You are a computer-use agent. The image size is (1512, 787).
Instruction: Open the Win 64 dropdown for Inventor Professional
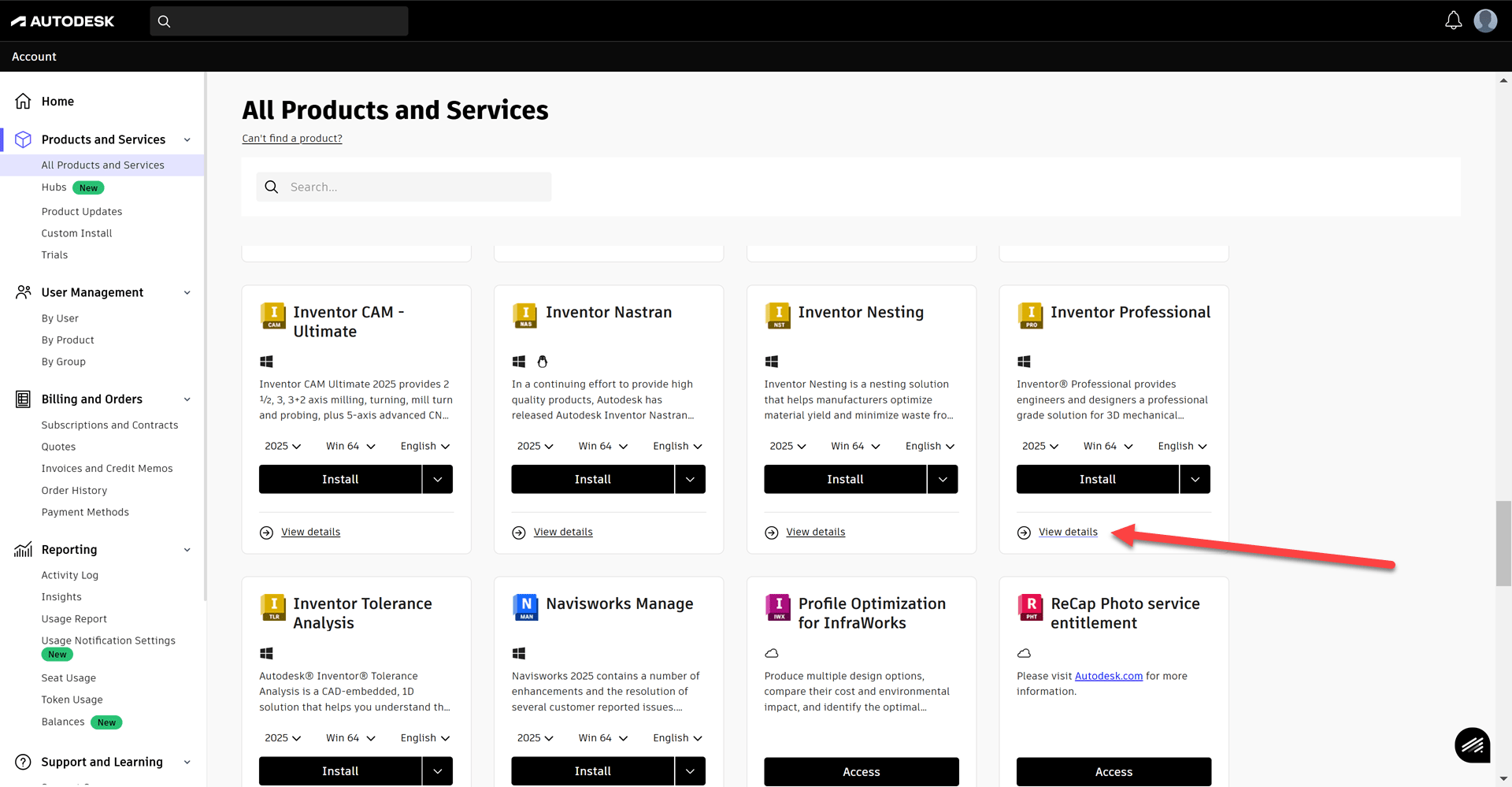tap(1108, 446)
